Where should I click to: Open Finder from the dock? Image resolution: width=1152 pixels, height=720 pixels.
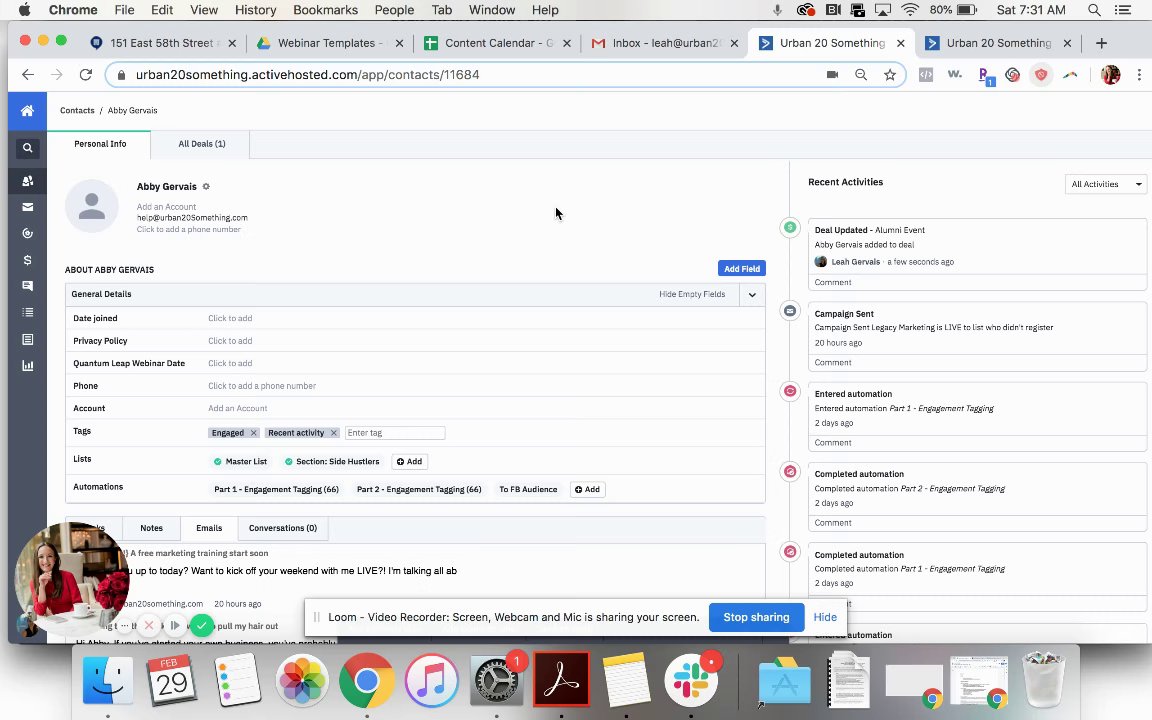point(108,680)
